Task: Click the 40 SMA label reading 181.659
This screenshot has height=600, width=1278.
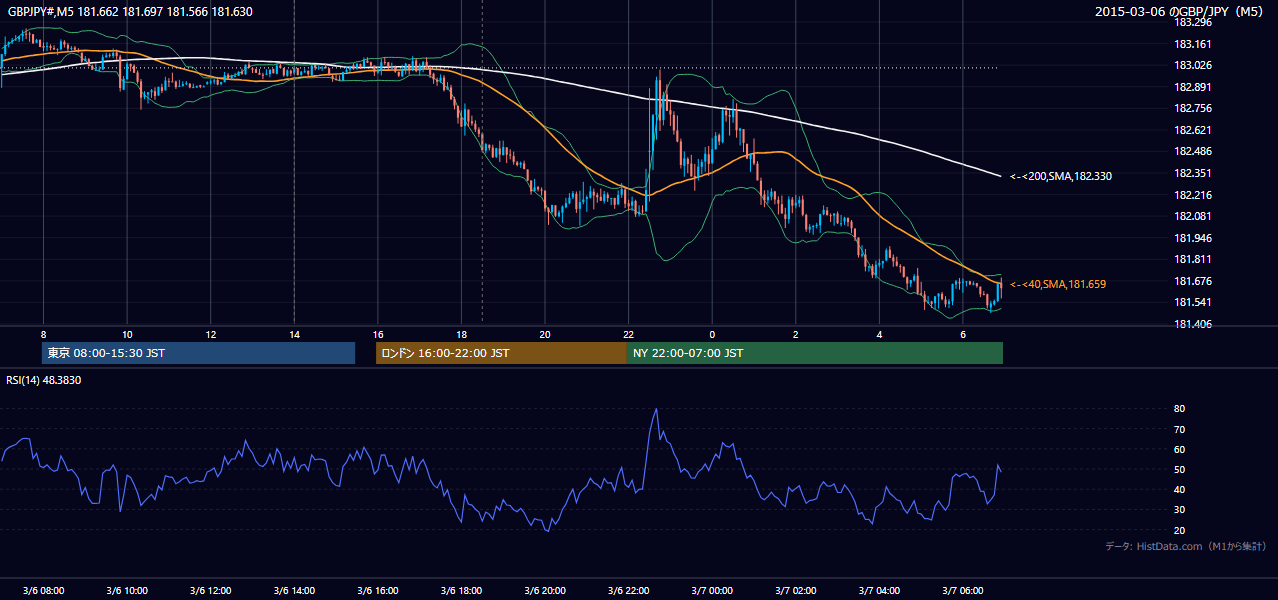Action: click(x=1058, y=284)
